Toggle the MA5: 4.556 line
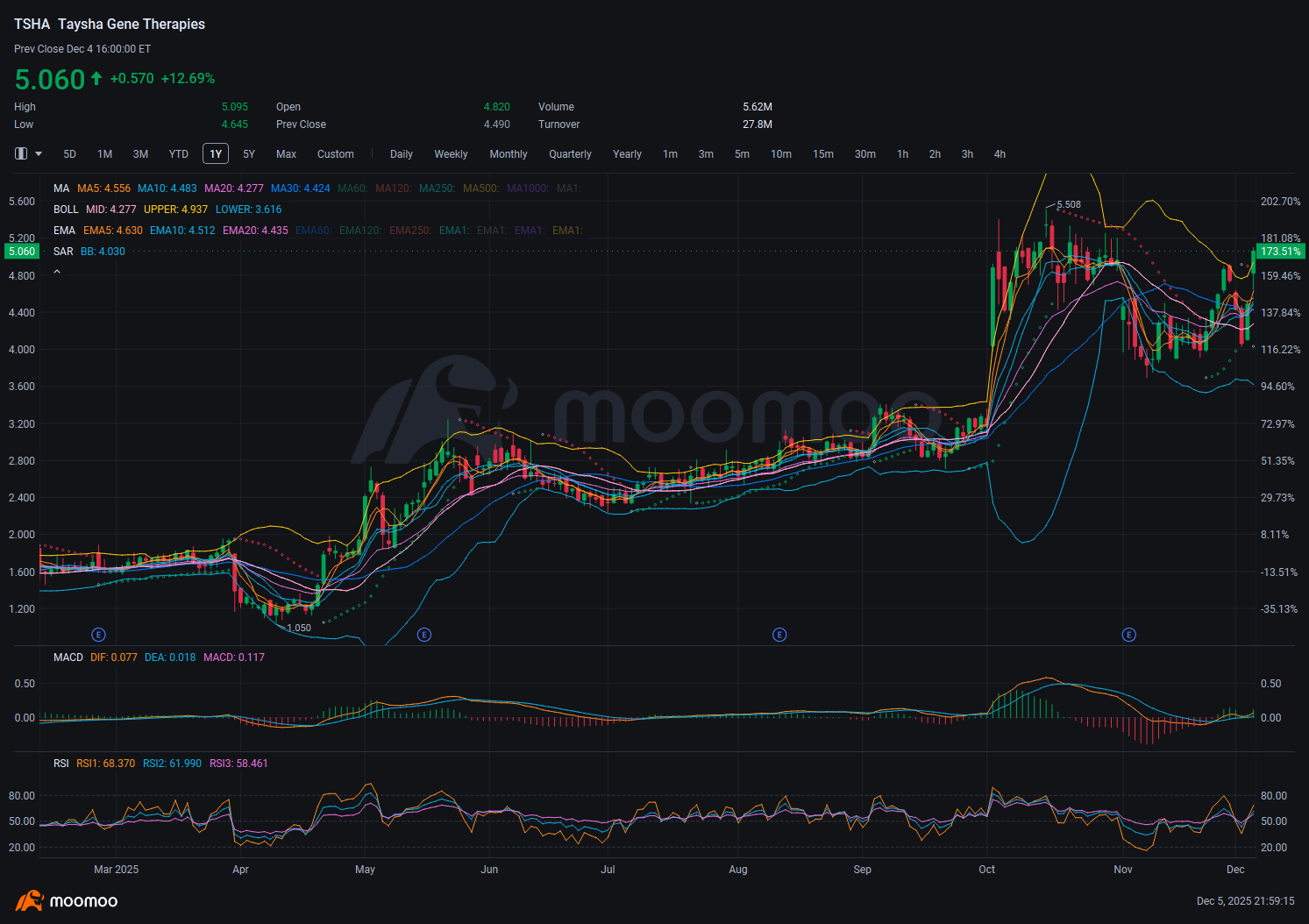1309x924 pixels. (x=103, y=188)
